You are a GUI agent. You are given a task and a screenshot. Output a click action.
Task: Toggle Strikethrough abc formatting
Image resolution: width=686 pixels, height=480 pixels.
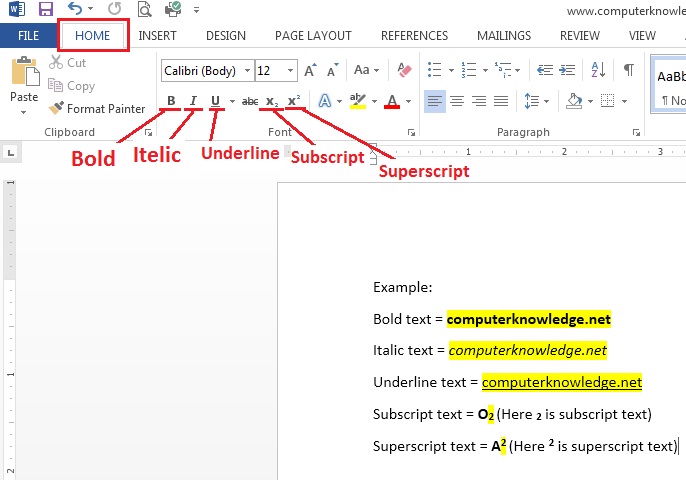(x=250, y=102)
